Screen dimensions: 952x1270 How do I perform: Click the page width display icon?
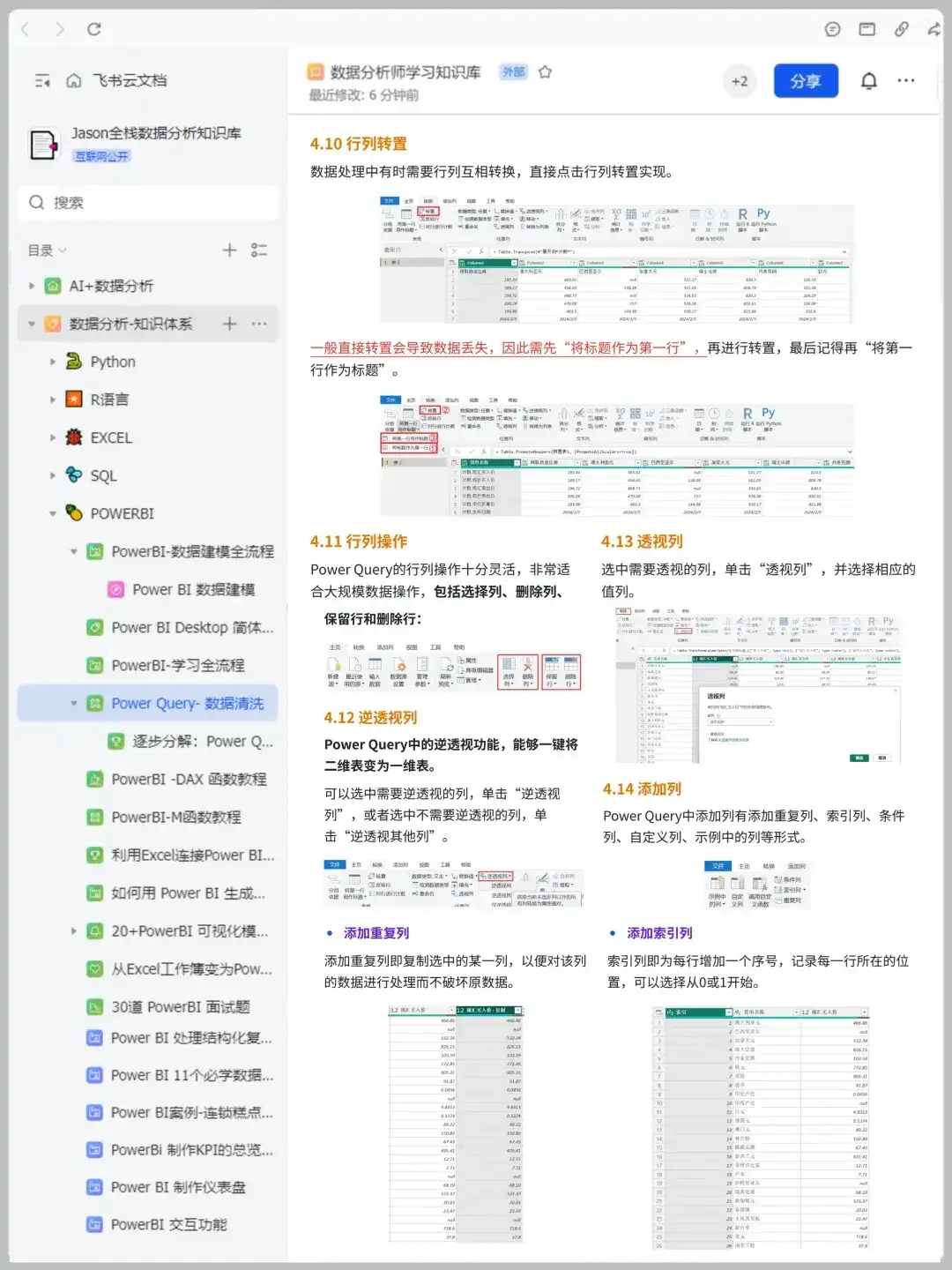866,29
